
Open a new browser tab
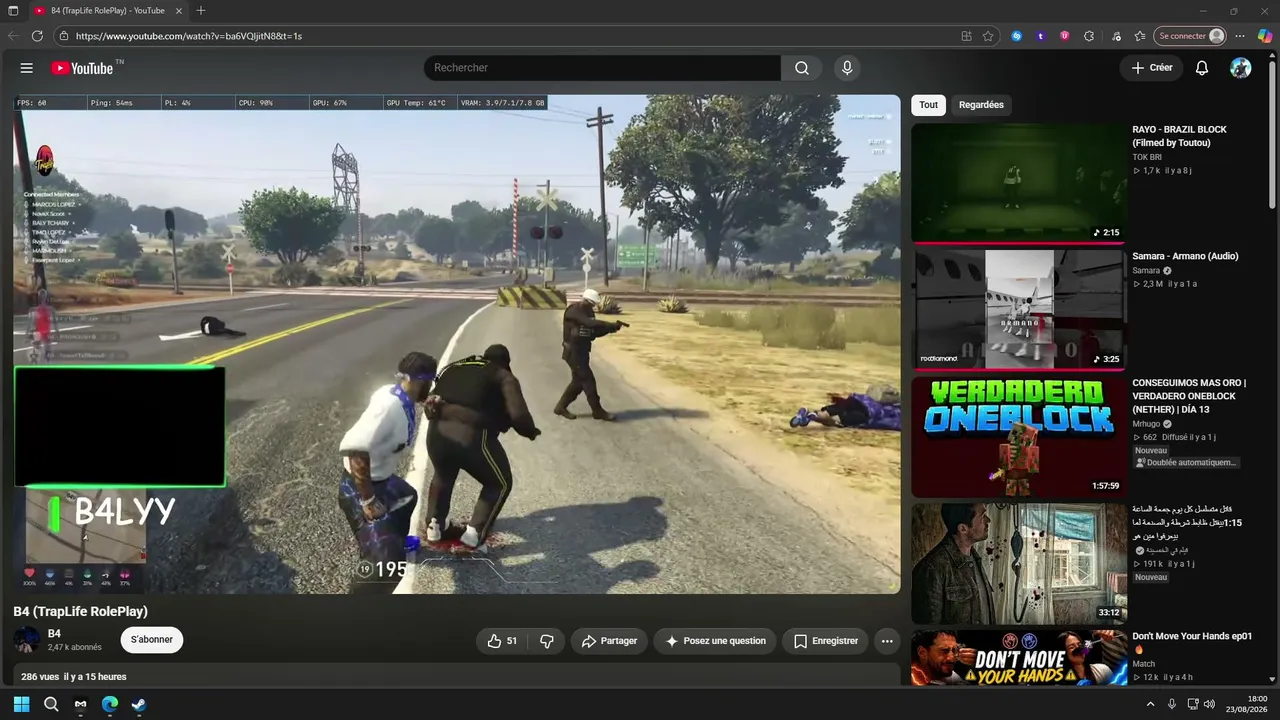(201, 11)
